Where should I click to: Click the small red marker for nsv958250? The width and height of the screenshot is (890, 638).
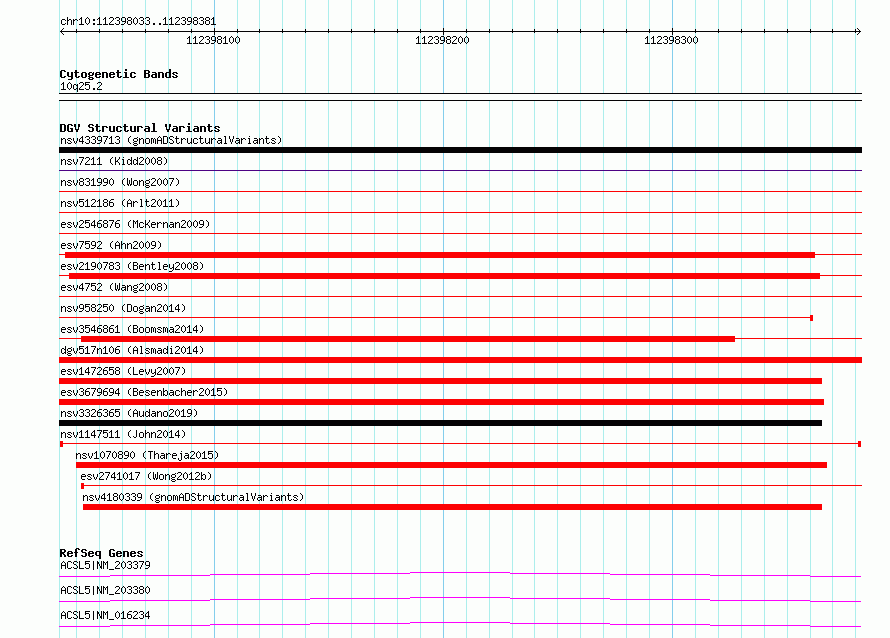coord(812,318)
